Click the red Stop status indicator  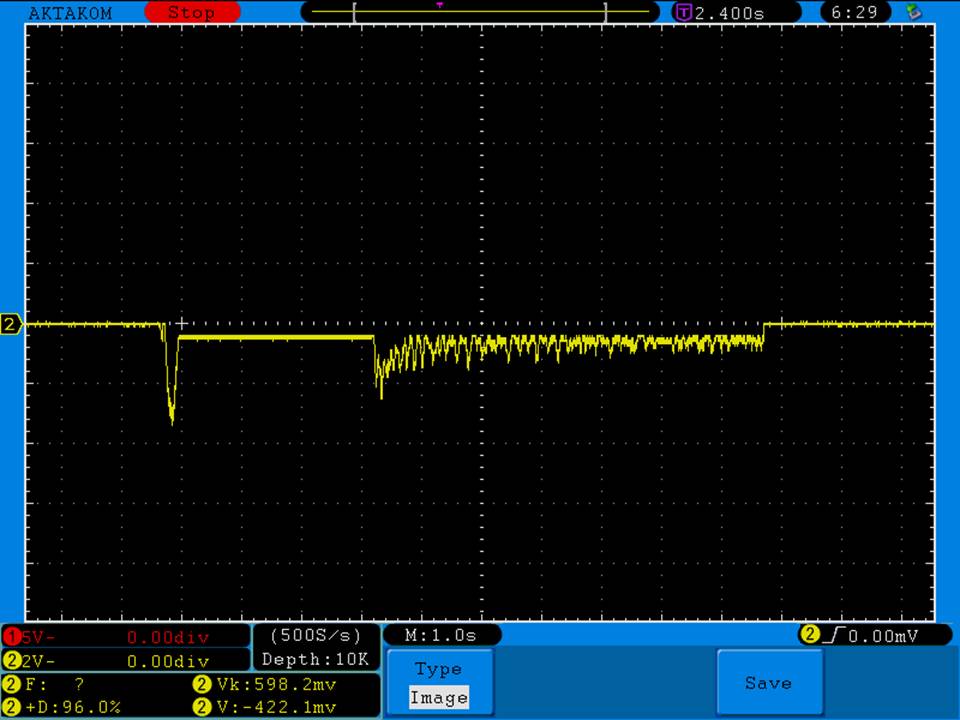coord(192,13)
